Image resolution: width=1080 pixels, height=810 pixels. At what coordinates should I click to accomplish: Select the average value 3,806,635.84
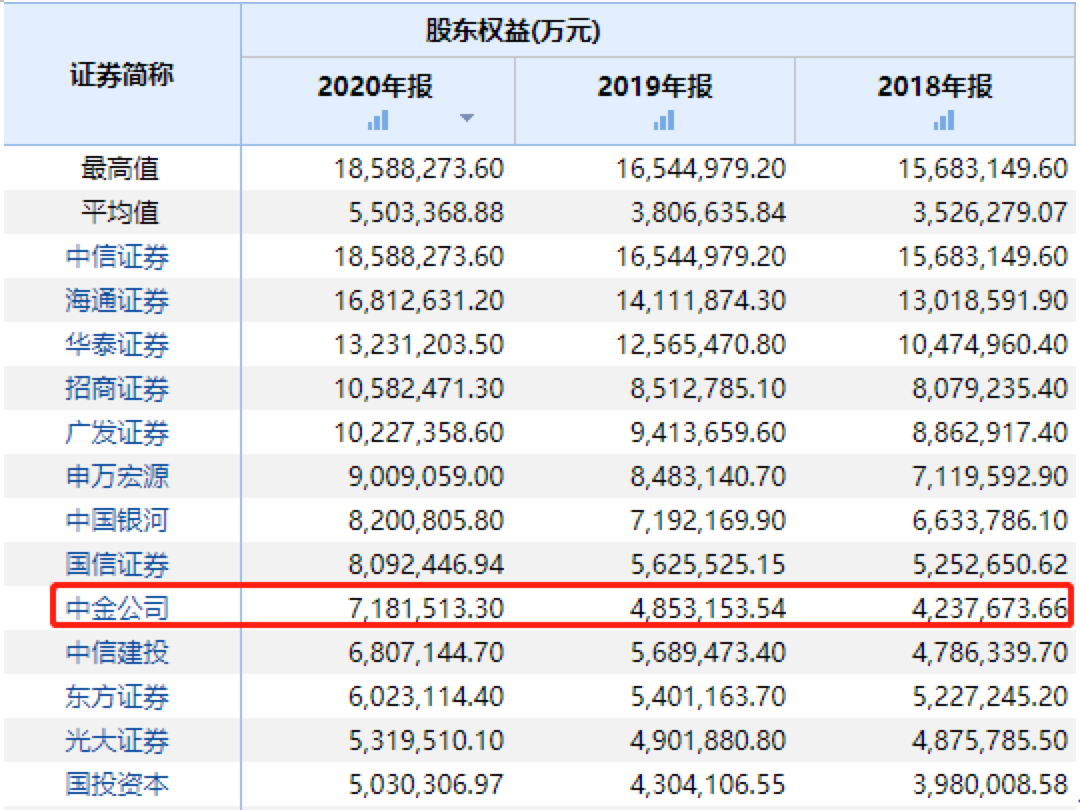point(708,213)
